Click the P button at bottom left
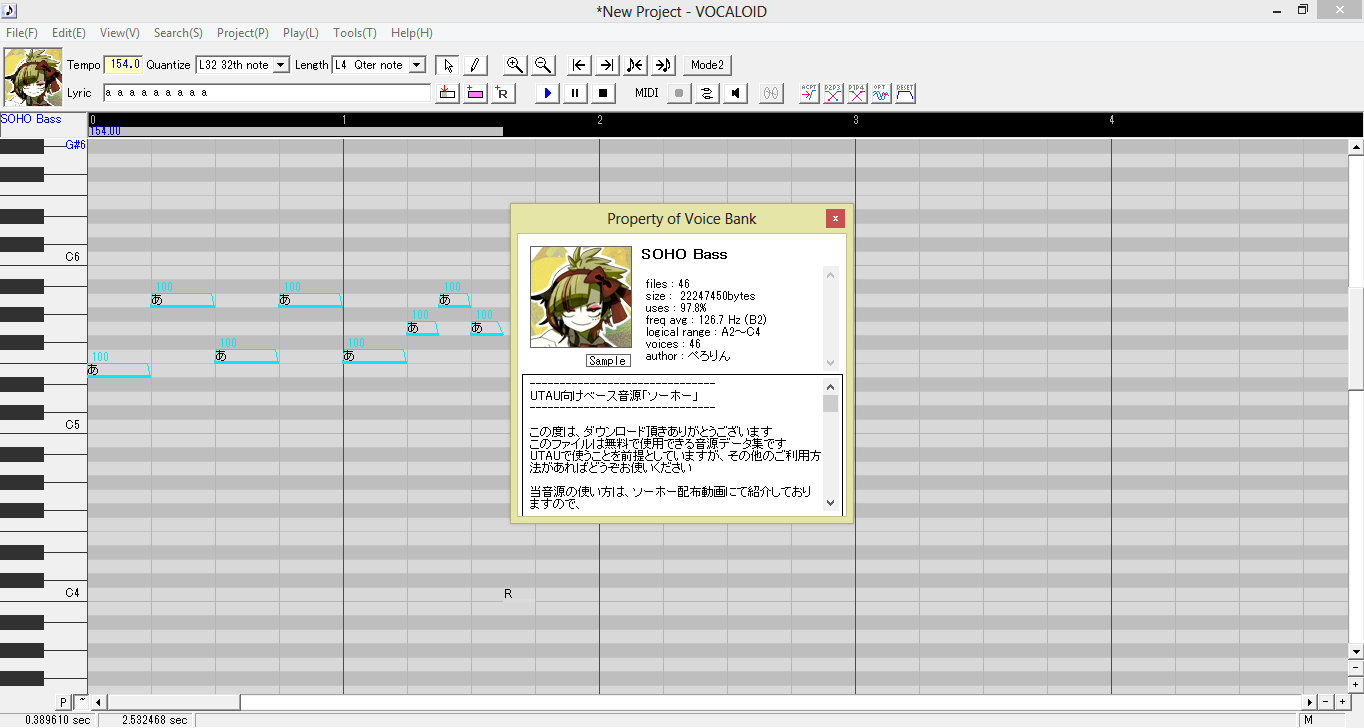Viewport: 1364px width, 728px height. tap(63, 702)
